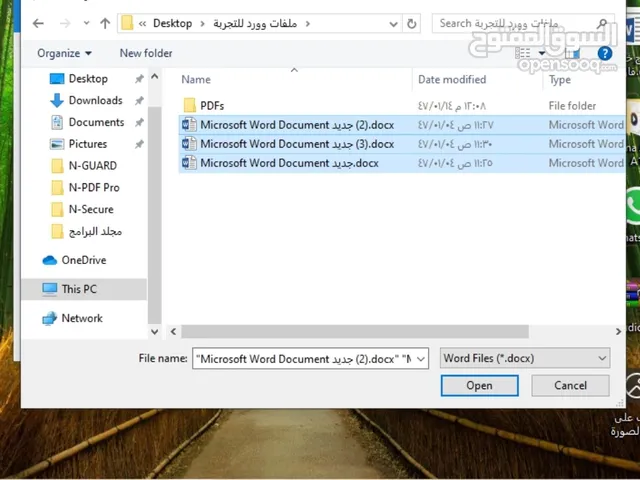This screenshot has height=480, width=640.
Task: Click the search magnifier icon
Action: click(602, 24)
